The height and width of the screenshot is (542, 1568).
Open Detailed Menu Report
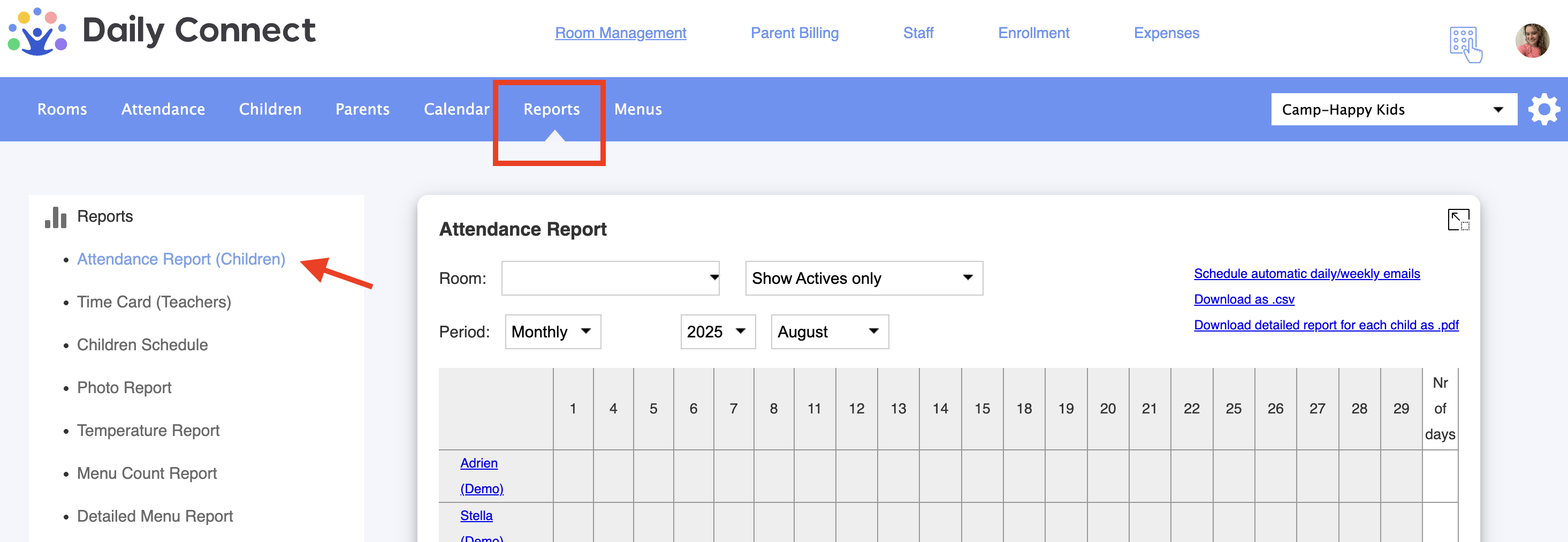point(155,516)
